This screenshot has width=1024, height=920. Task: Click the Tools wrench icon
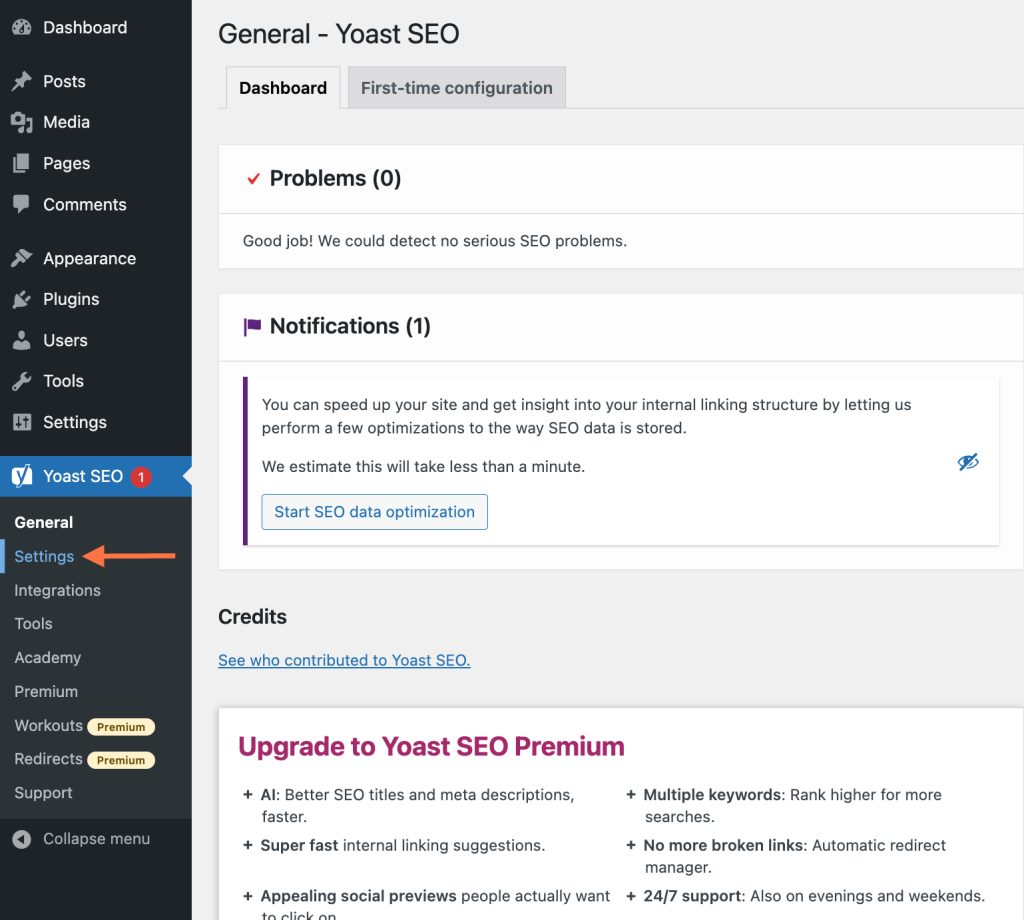click(x=22, y=381)
